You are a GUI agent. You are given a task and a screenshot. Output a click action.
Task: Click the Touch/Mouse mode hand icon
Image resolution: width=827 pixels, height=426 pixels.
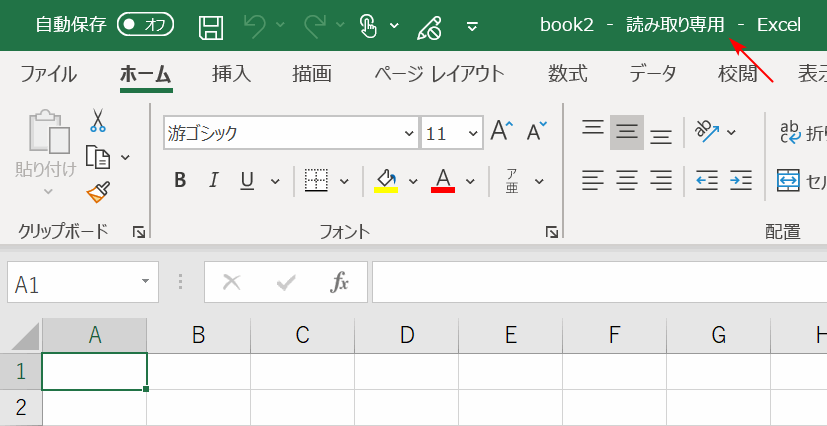pos(368,25)
